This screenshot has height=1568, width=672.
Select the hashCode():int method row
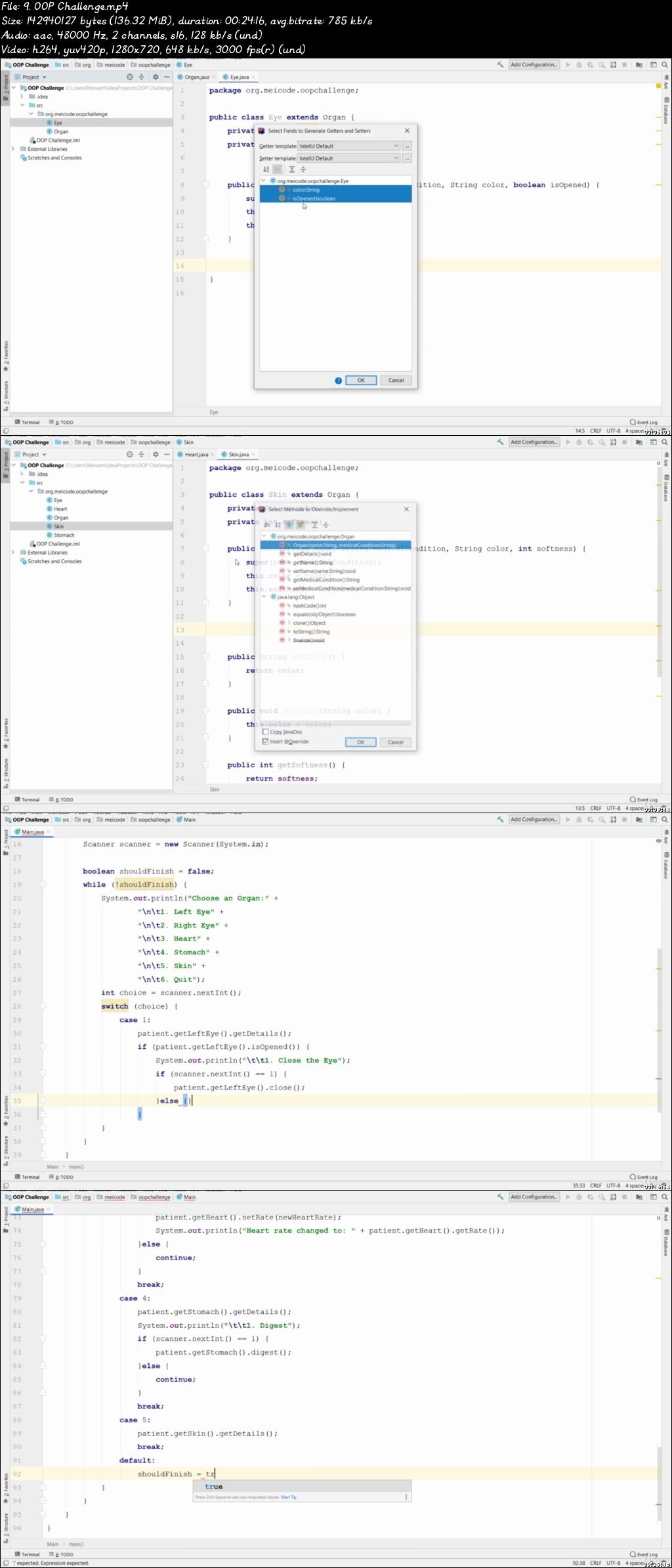(x=336, y=606)
